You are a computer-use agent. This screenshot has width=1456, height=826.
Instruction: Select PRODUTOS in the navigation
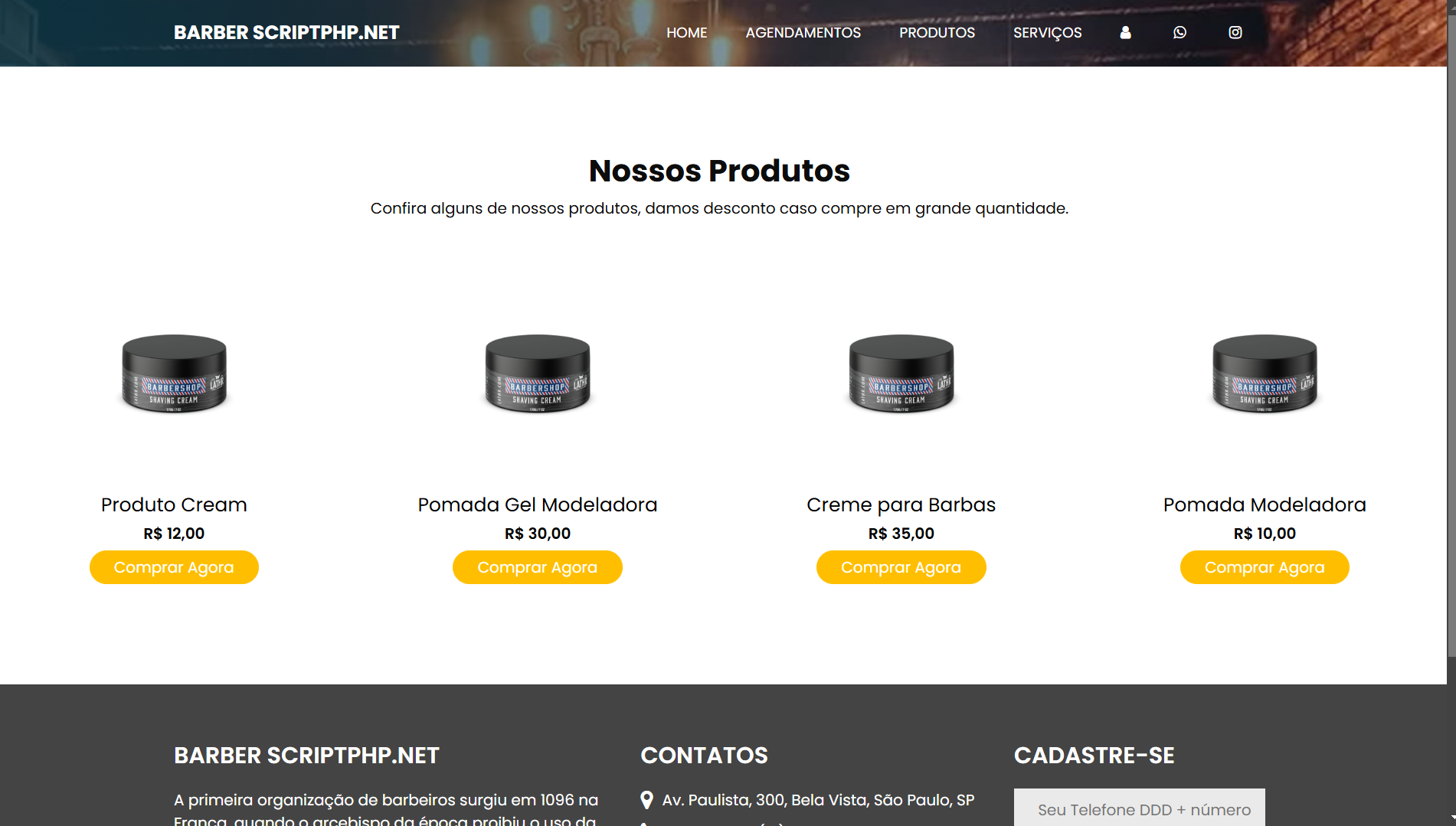[x=937, y=33]
